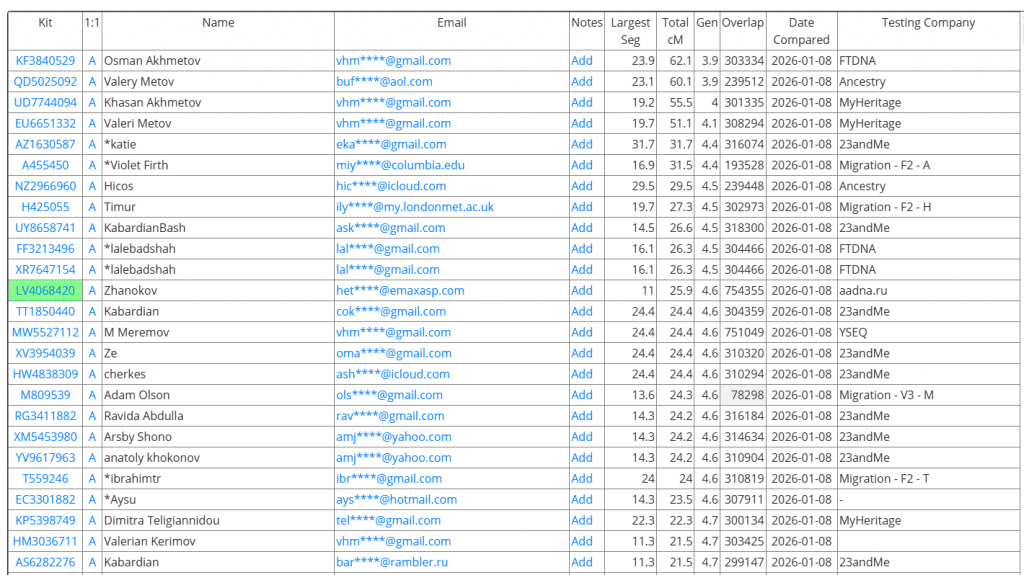
Task: Open kit M809539 link
Action: pos(45,395)
